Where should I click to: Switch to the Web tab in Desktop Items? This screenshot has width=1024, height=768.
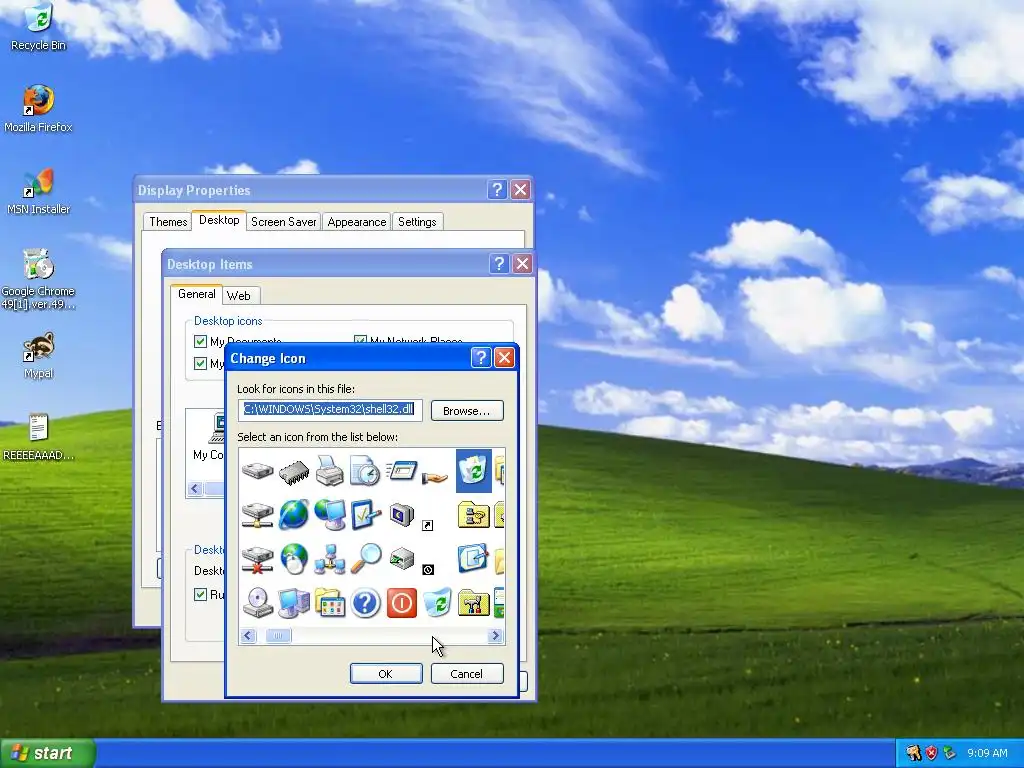click(238, 296)
